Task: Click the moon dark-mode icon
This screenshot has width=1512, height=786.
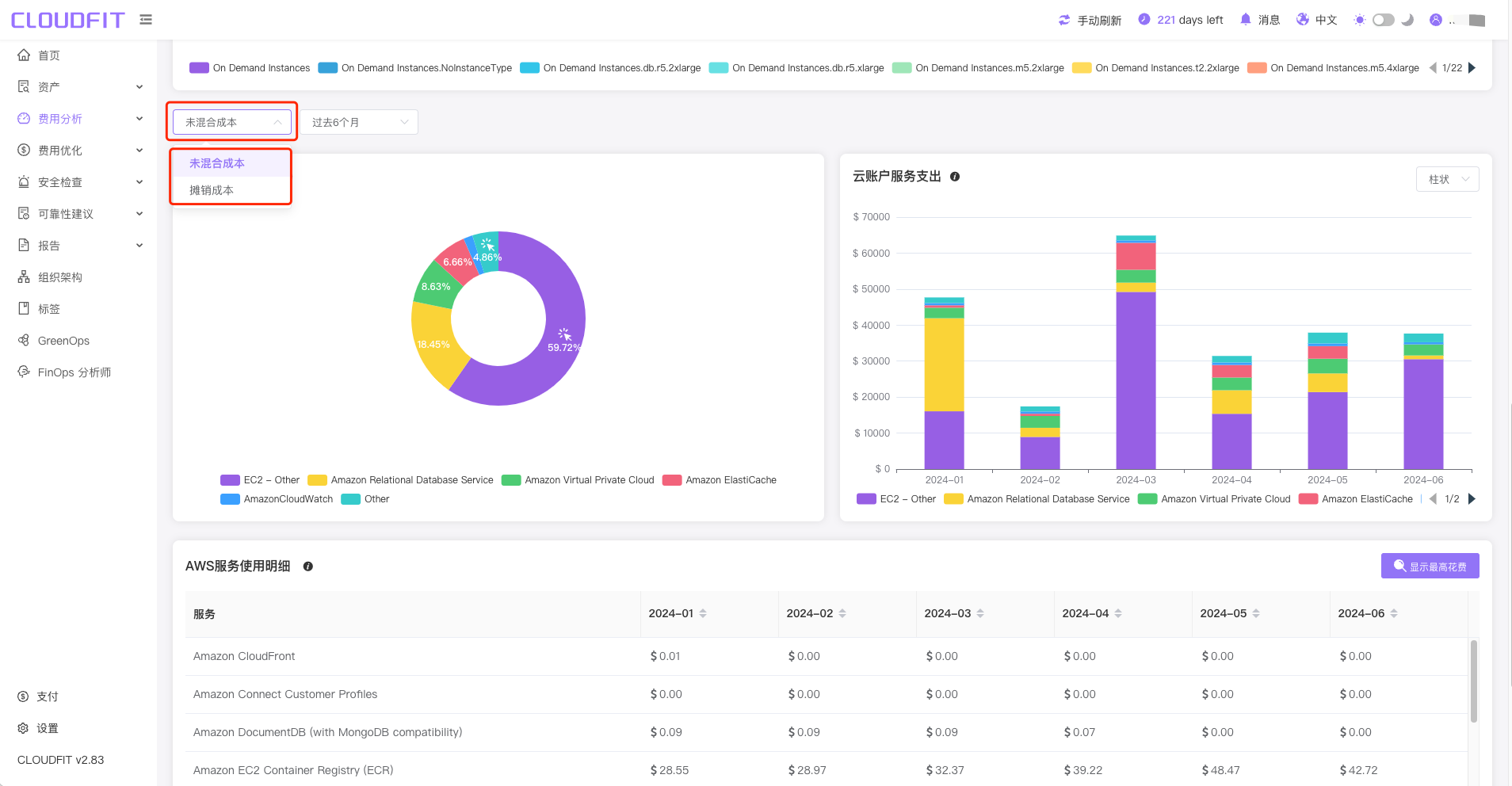Action: tap(1407, 20)
